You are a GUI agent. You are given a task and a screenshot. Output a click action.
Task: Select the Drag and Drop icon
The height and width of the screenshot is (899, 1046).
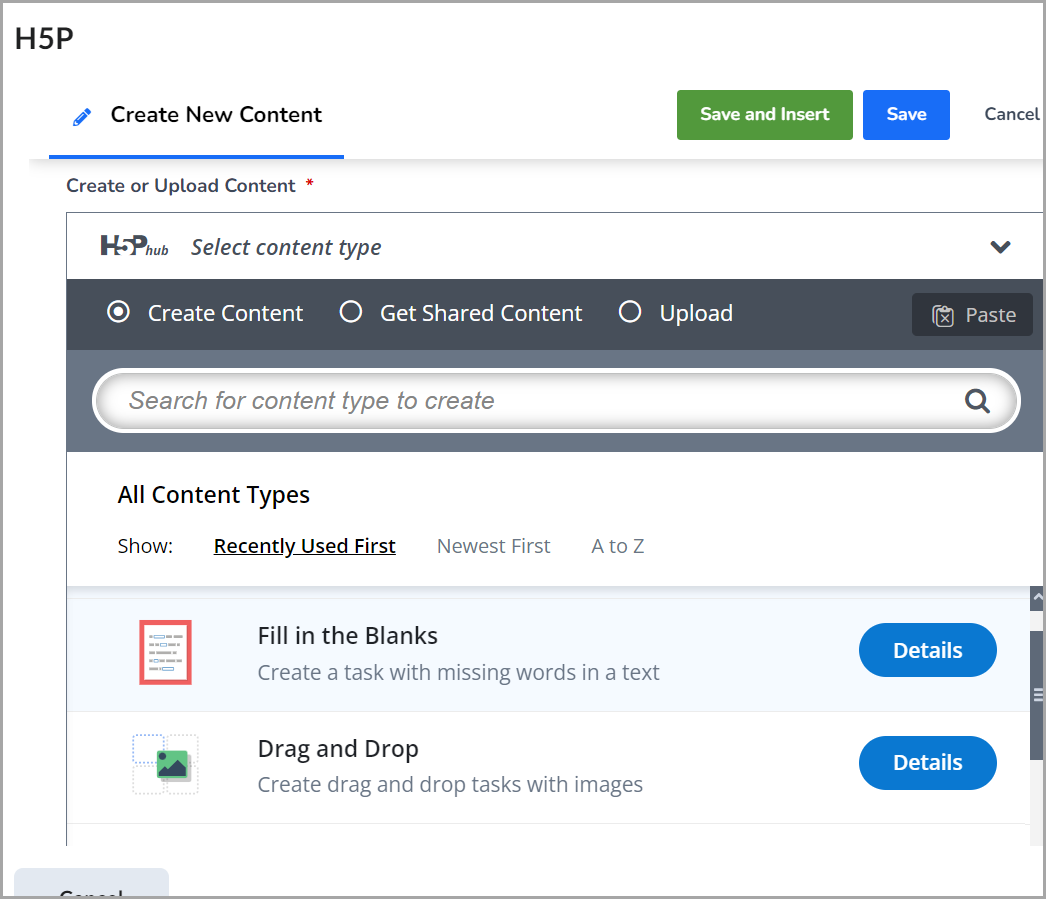(x=165, y=763)
